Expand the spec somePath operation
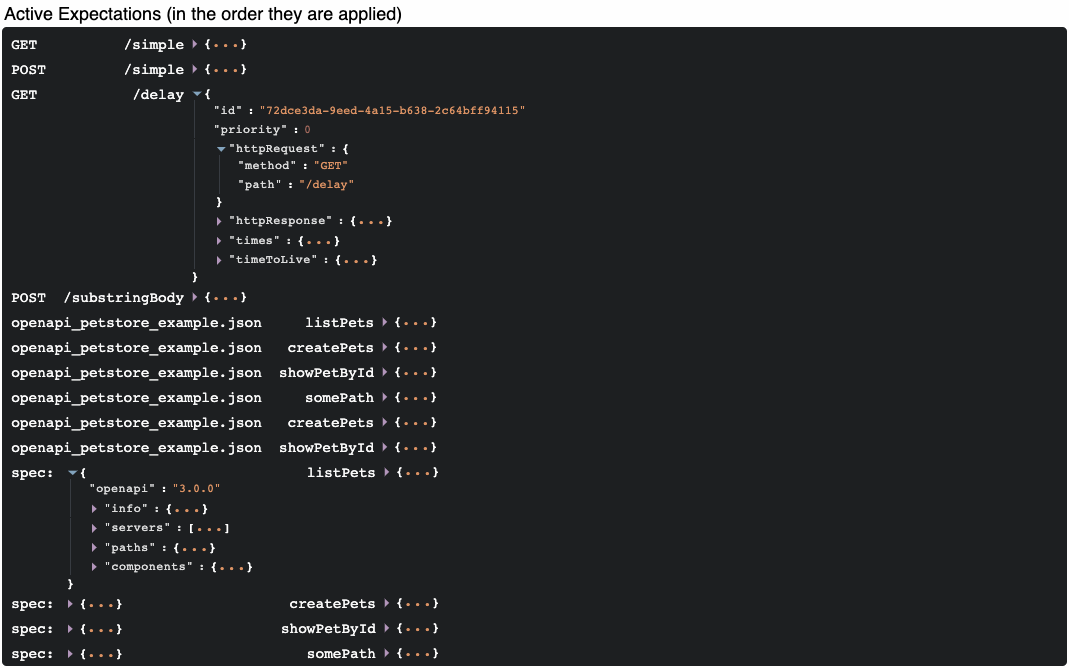 [x=387, y=654]
